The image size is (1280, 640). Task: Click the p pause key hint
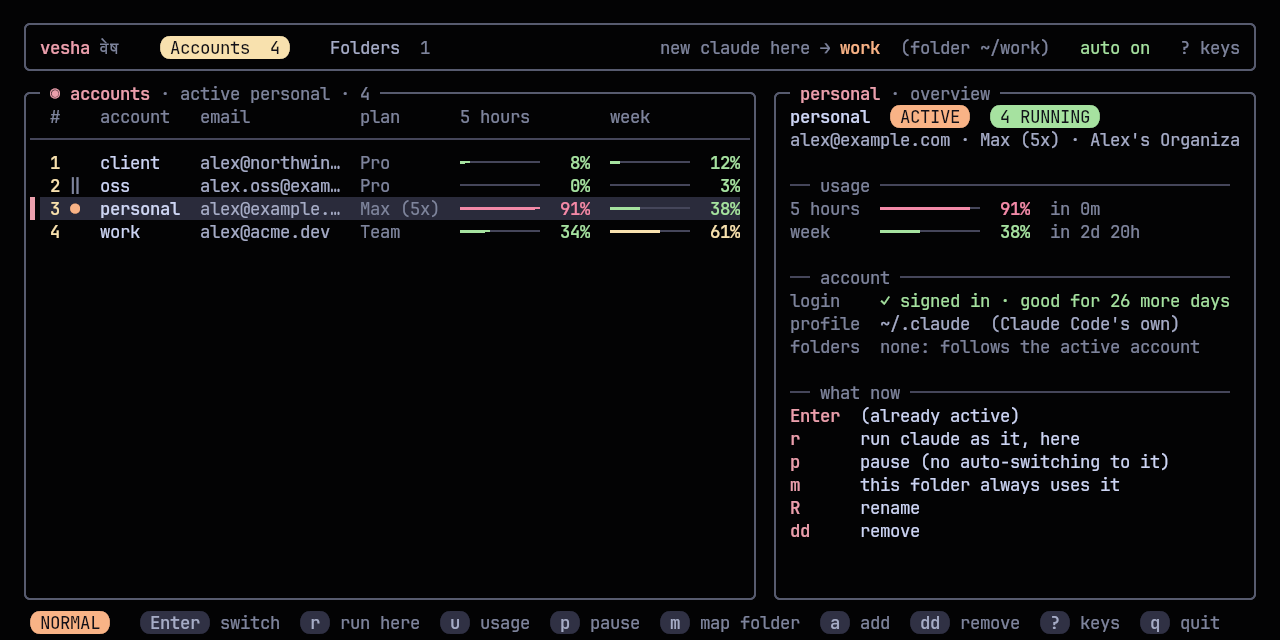pos(595,623)
